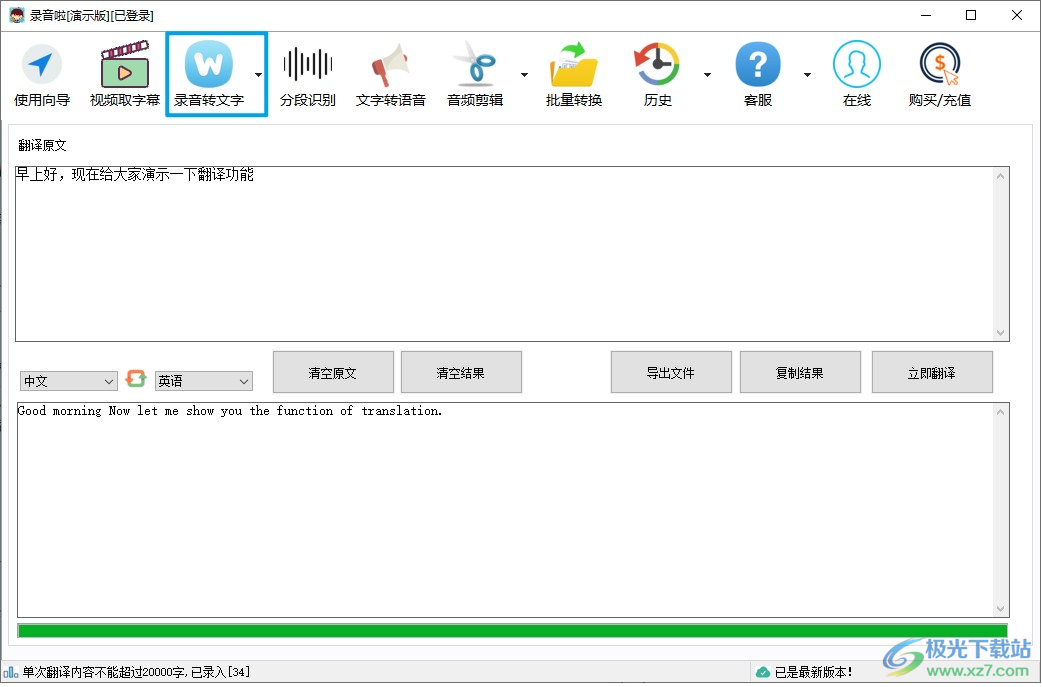Open the 历史 history panel
This screenshot has width=1042, height=687.
[x=658, y=74]
